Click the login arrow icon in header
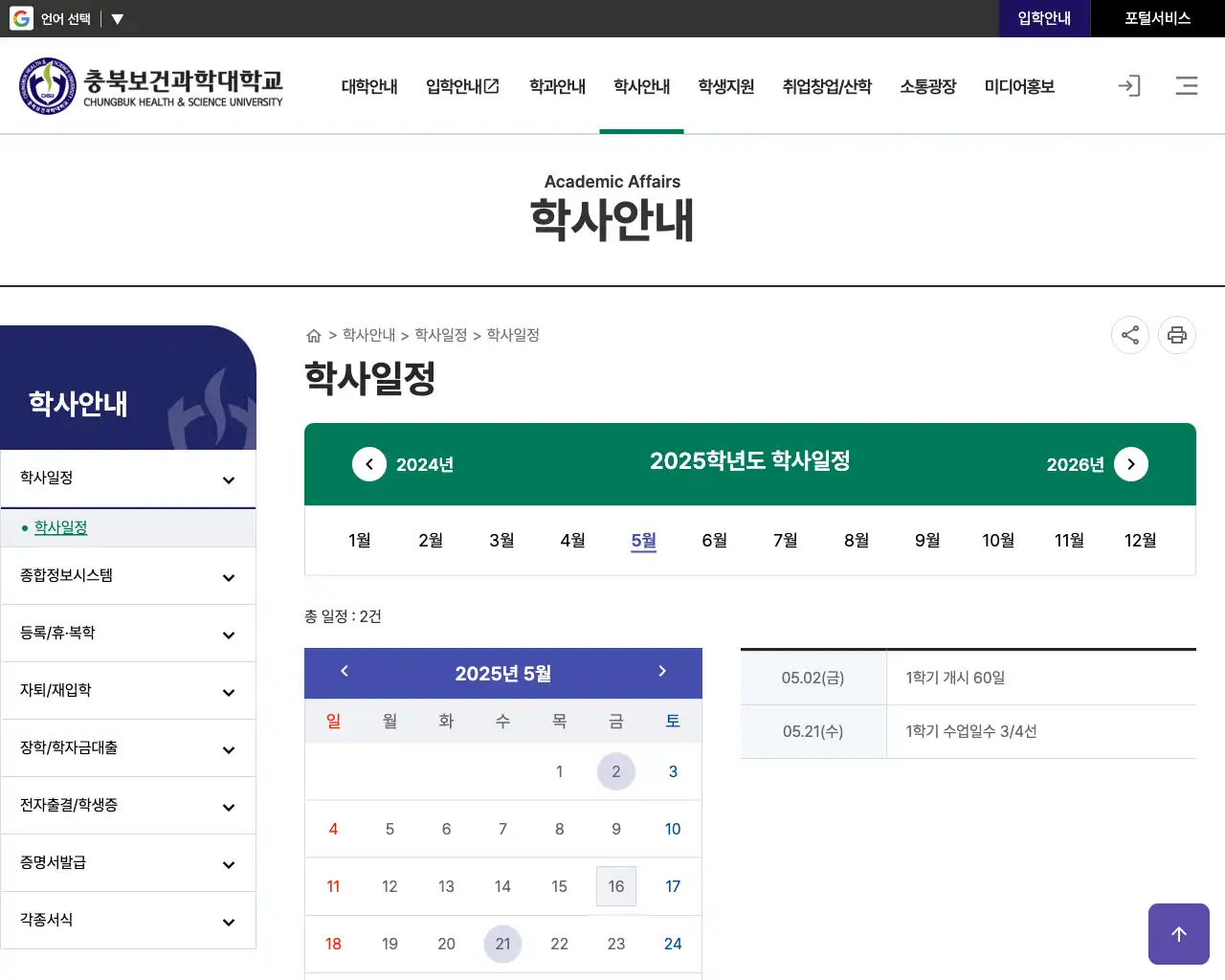 (x=1129, y=86)
